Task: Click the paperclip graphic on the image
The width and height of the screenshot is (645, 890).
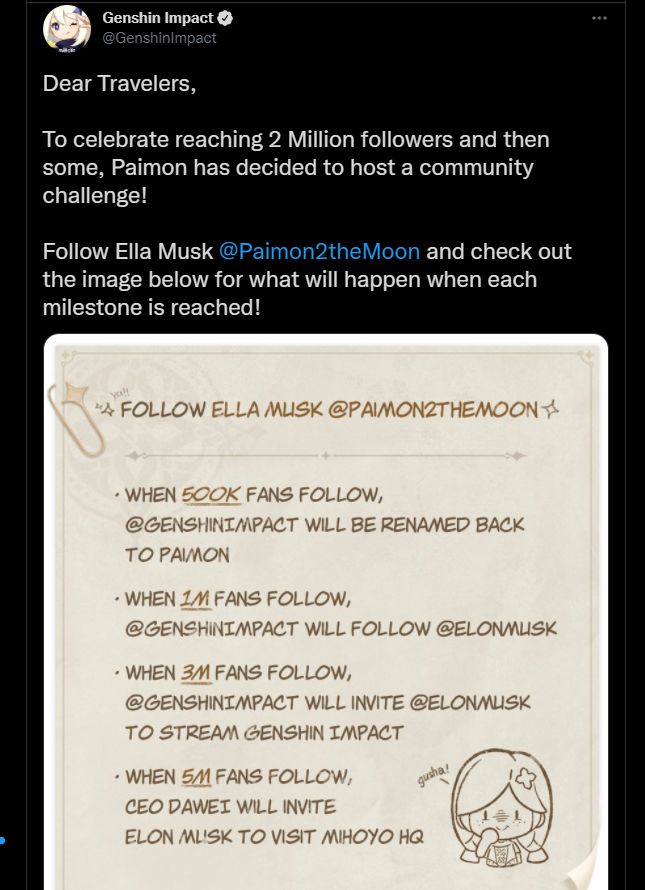Action: (x=77, y=419)
